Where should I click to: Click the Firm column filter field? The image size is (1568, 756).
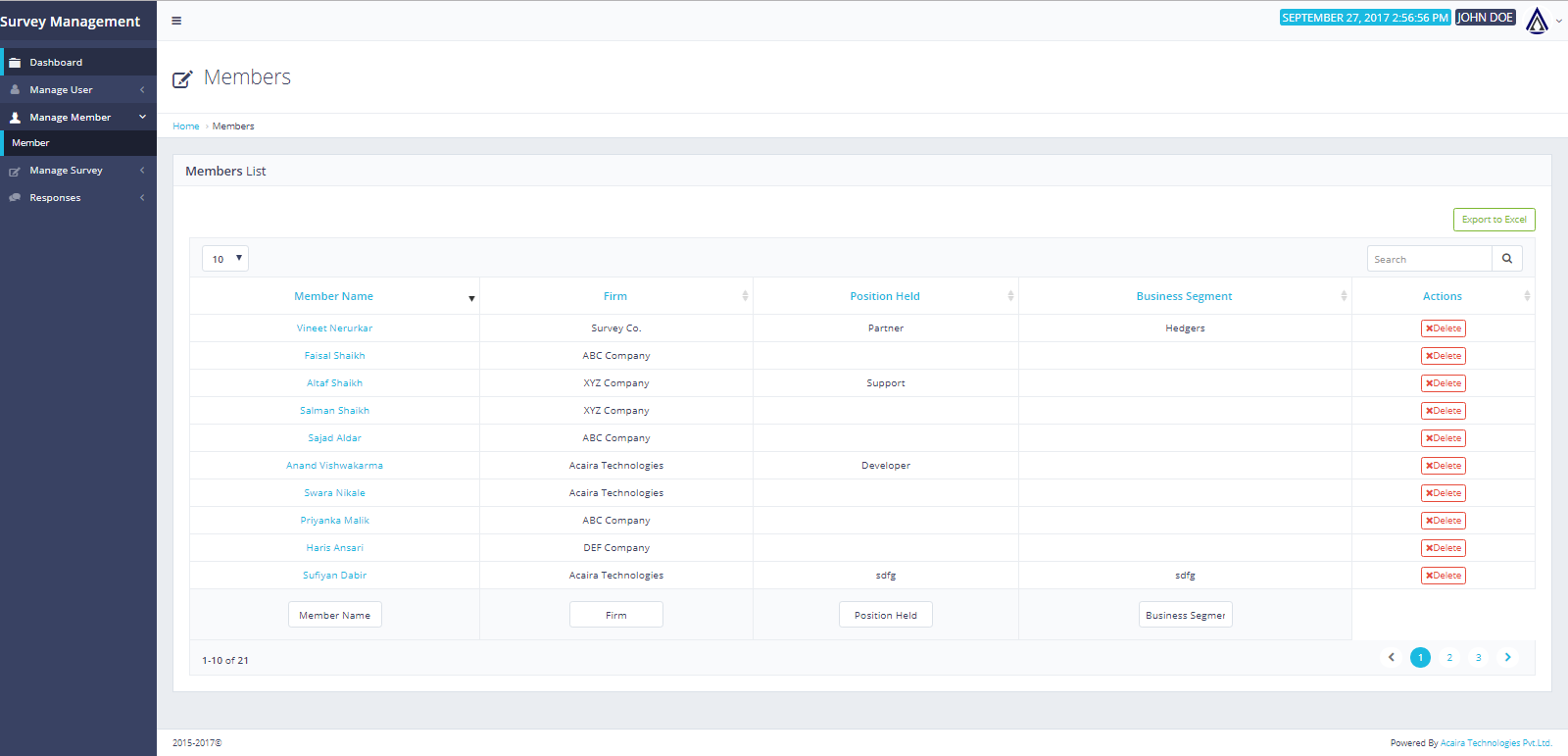(615, 615)
